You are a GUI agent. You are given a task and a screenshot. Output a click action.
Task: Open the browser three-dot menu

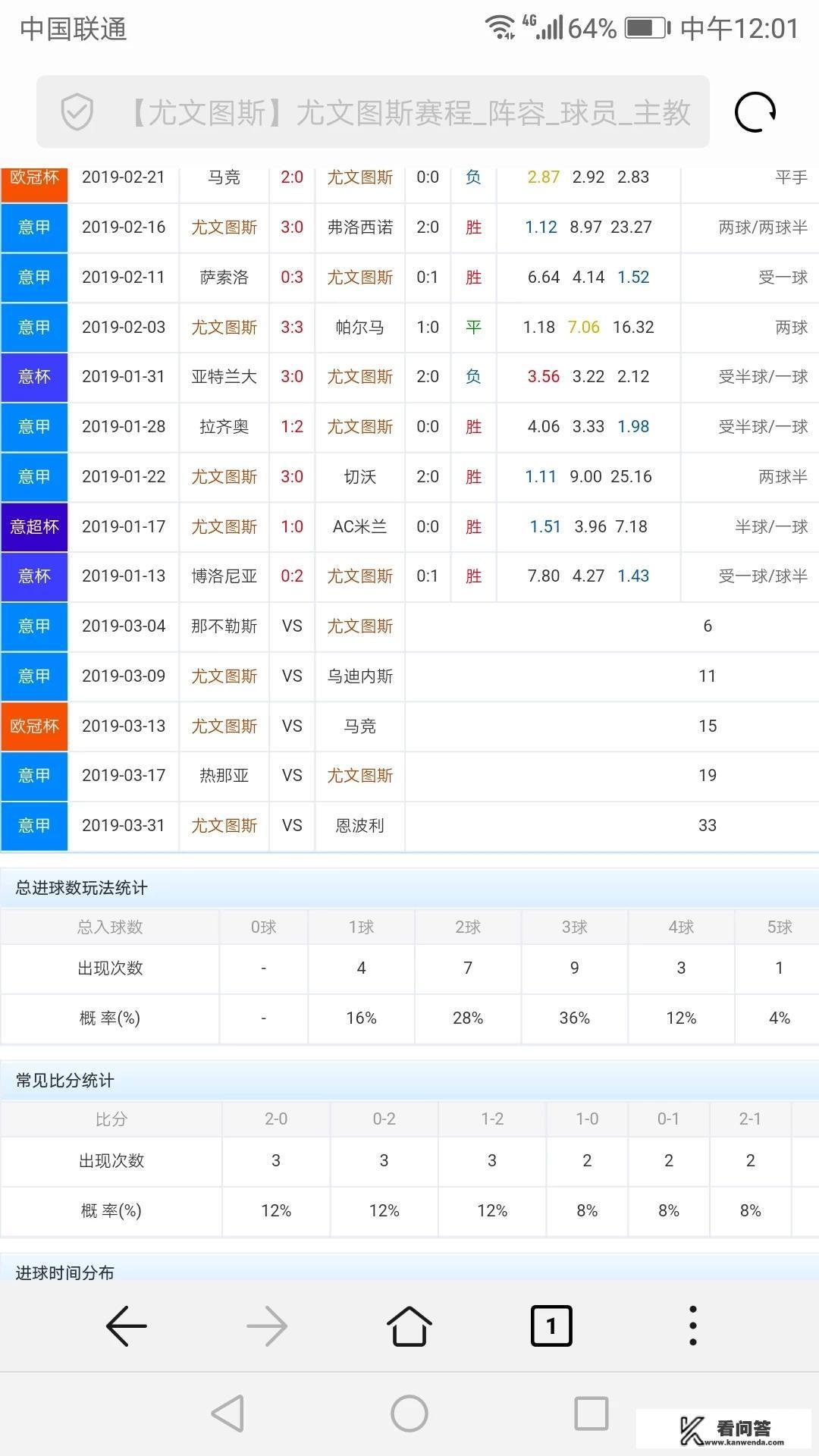coord(692,1326)
